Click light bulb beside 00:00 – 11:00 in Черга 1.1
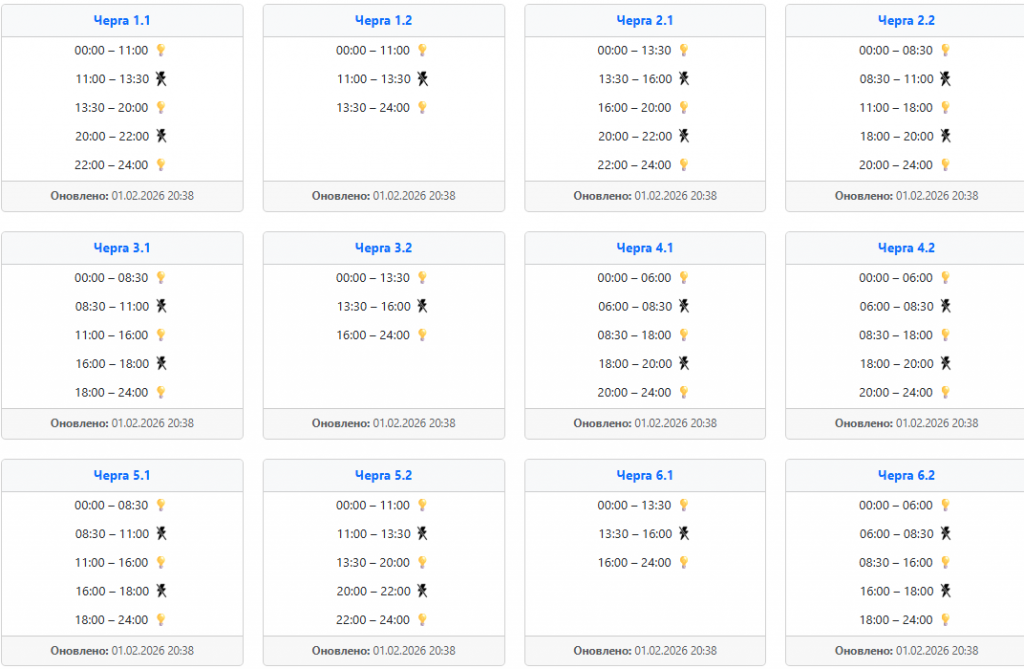Screen dimensions: 1024x669 click(x=160, y=50)
